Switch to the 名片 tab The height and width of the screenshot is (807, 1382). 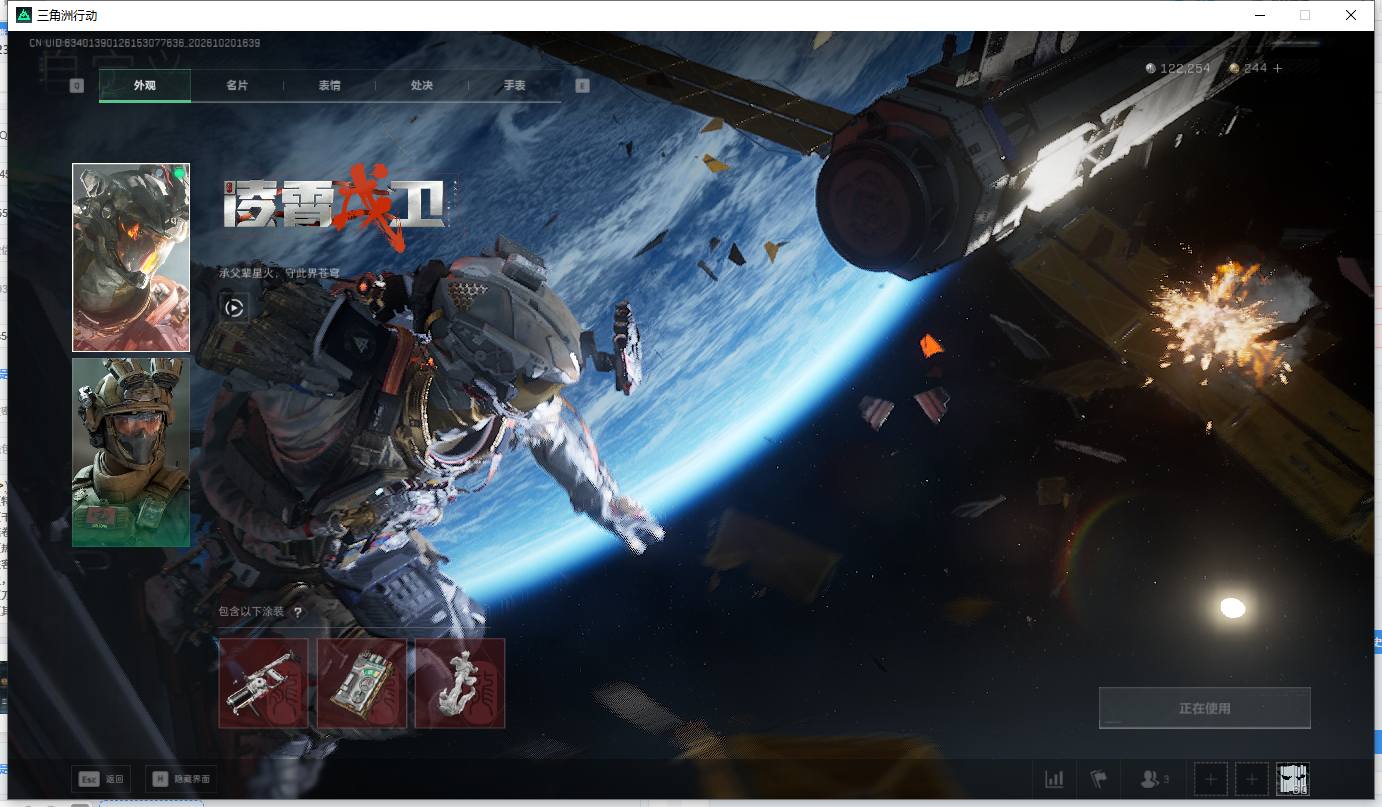237,86
